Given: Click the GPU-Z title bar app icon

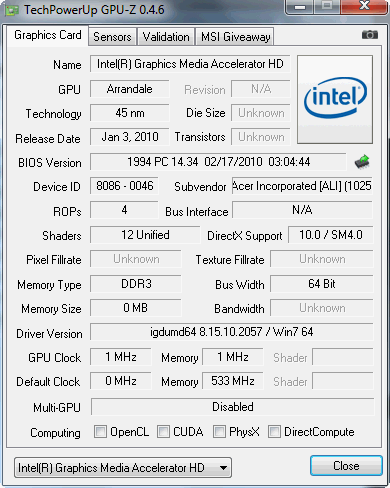Looking at the screenshot, I should click(12, 10).
